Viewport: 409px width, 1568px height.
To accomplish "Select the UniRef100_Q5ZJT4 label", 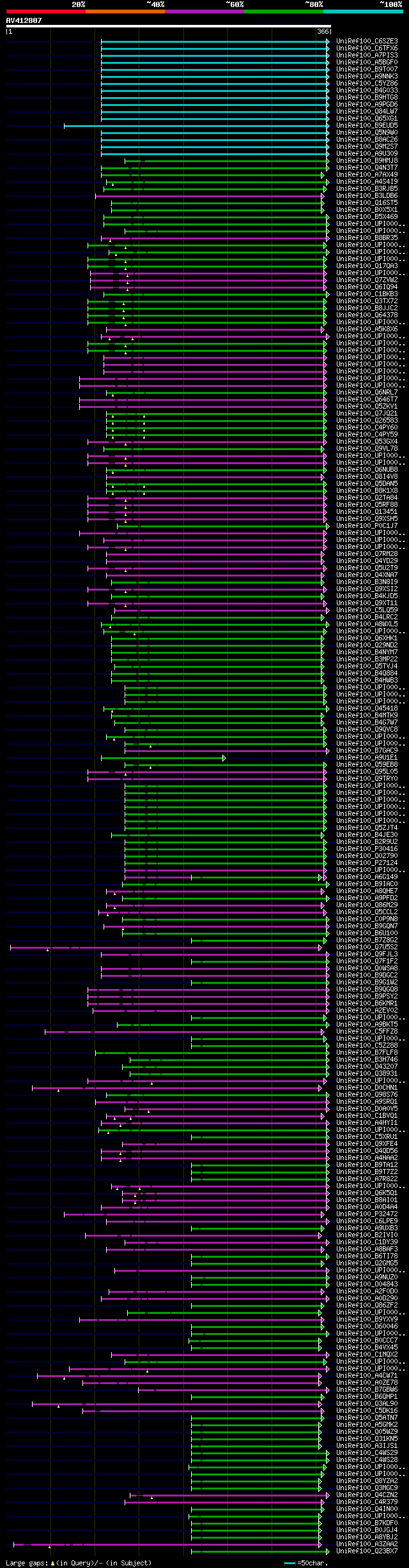I will pos(367,828).
